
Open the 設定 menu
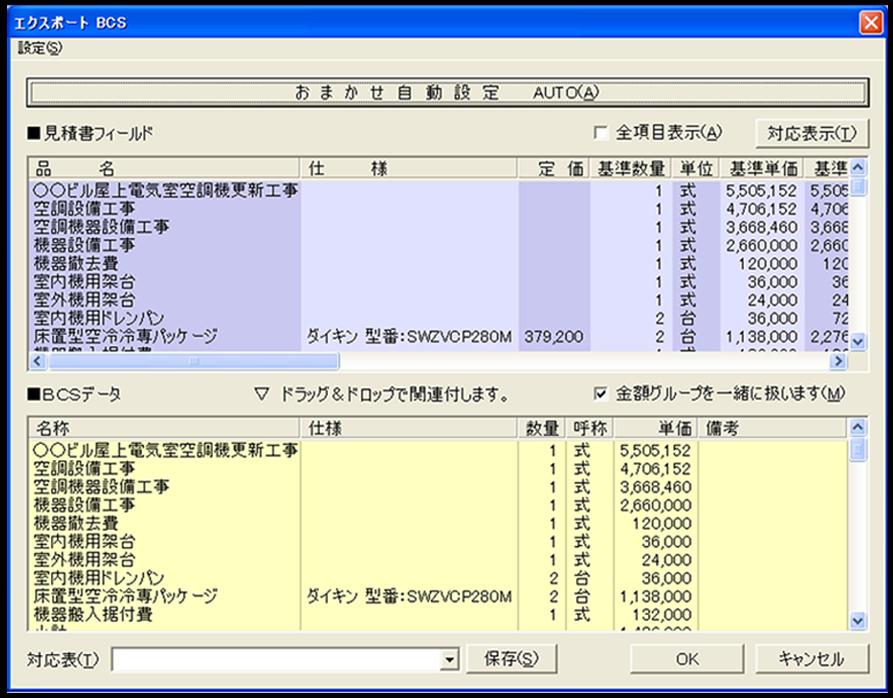pos(40,48)
